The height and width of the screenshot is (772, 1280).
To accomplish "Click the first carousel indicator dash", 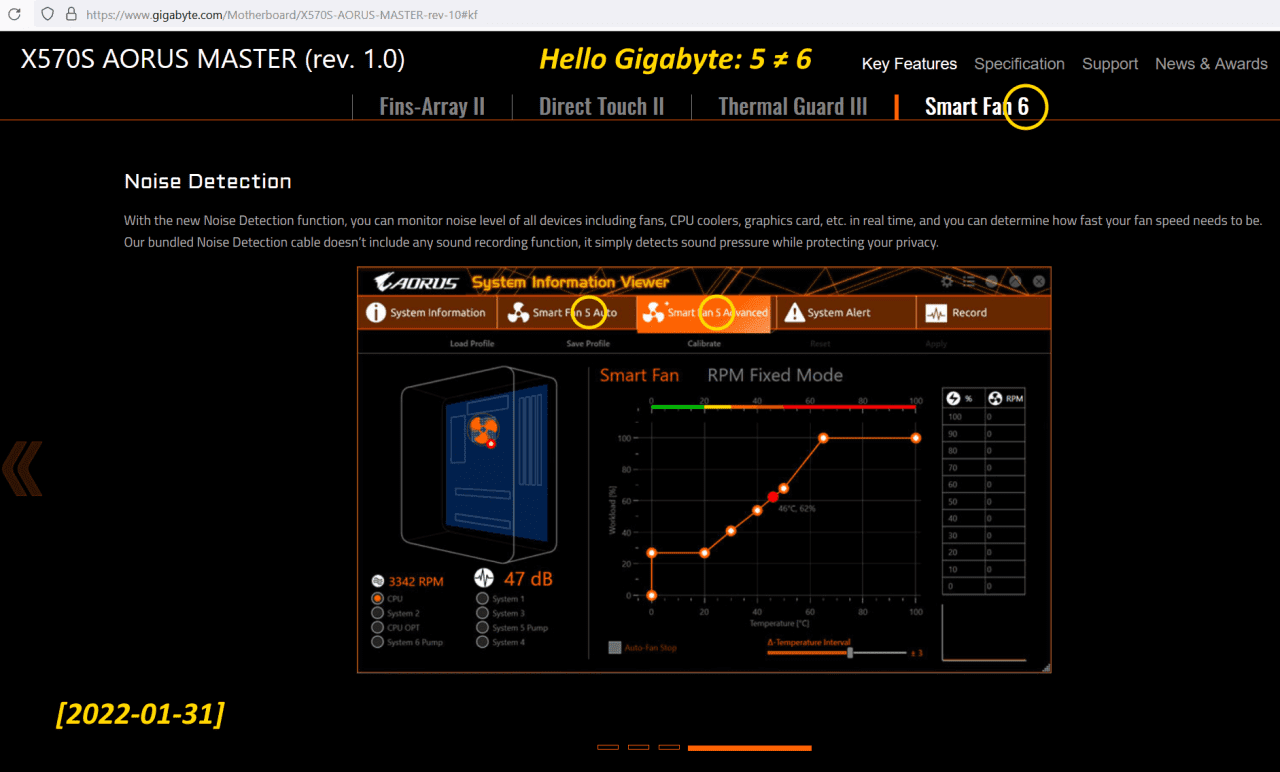I will pyautogui.click(x=608, y=747).
